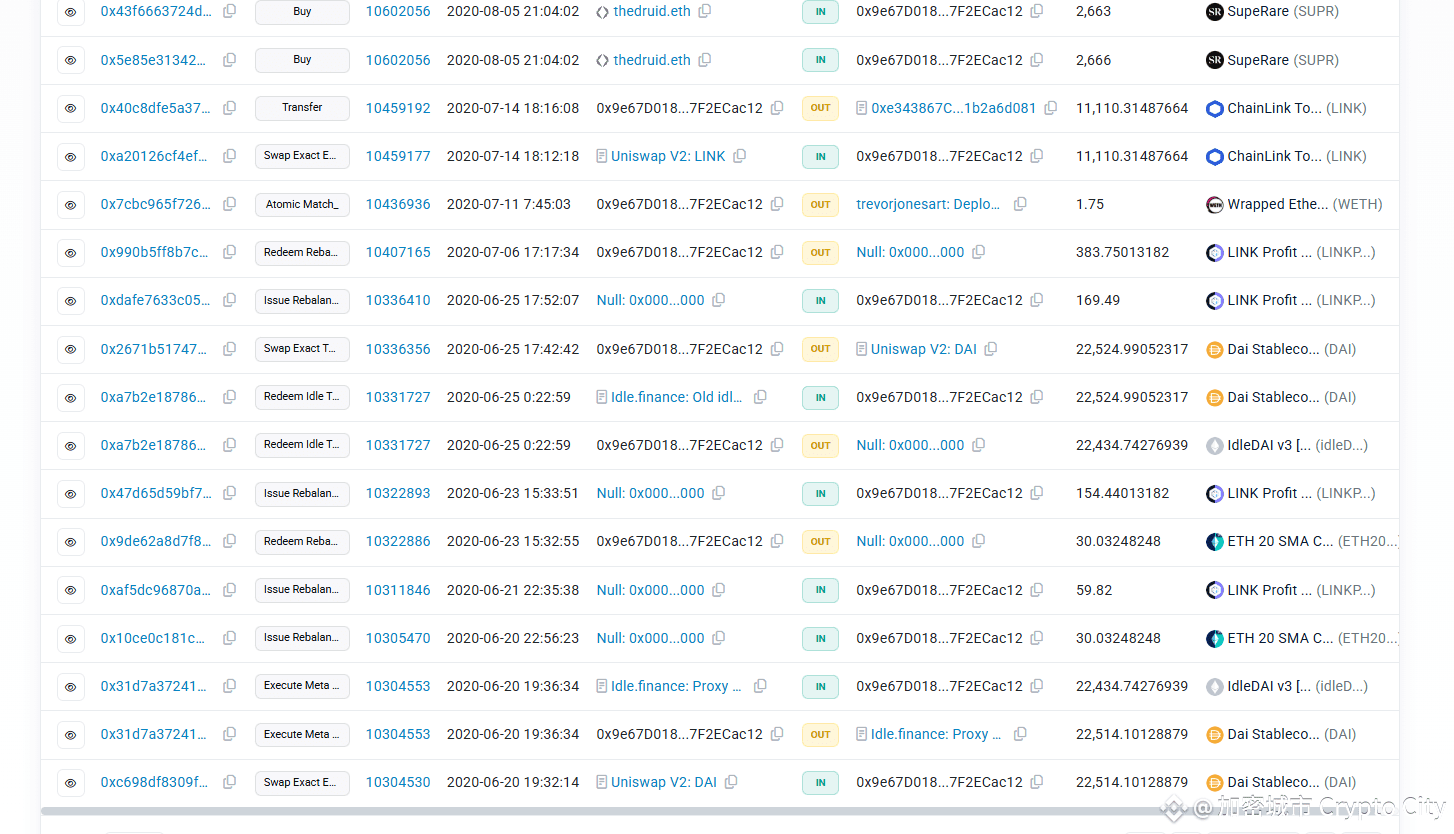Open block 10305470
1454x834 pixels.
tap(398, 638)
